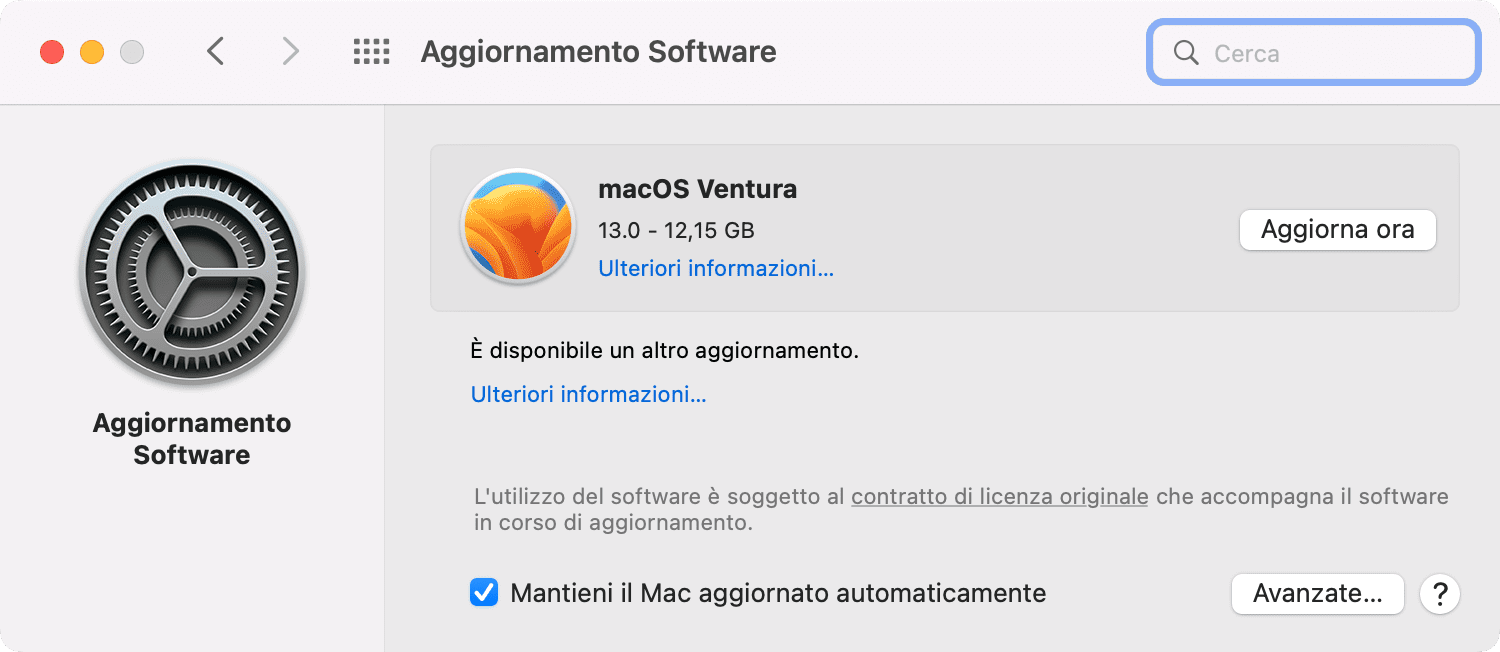Uncheck the automatic Mac updates checkbox

pyautogui.click(x=484, y=593)
